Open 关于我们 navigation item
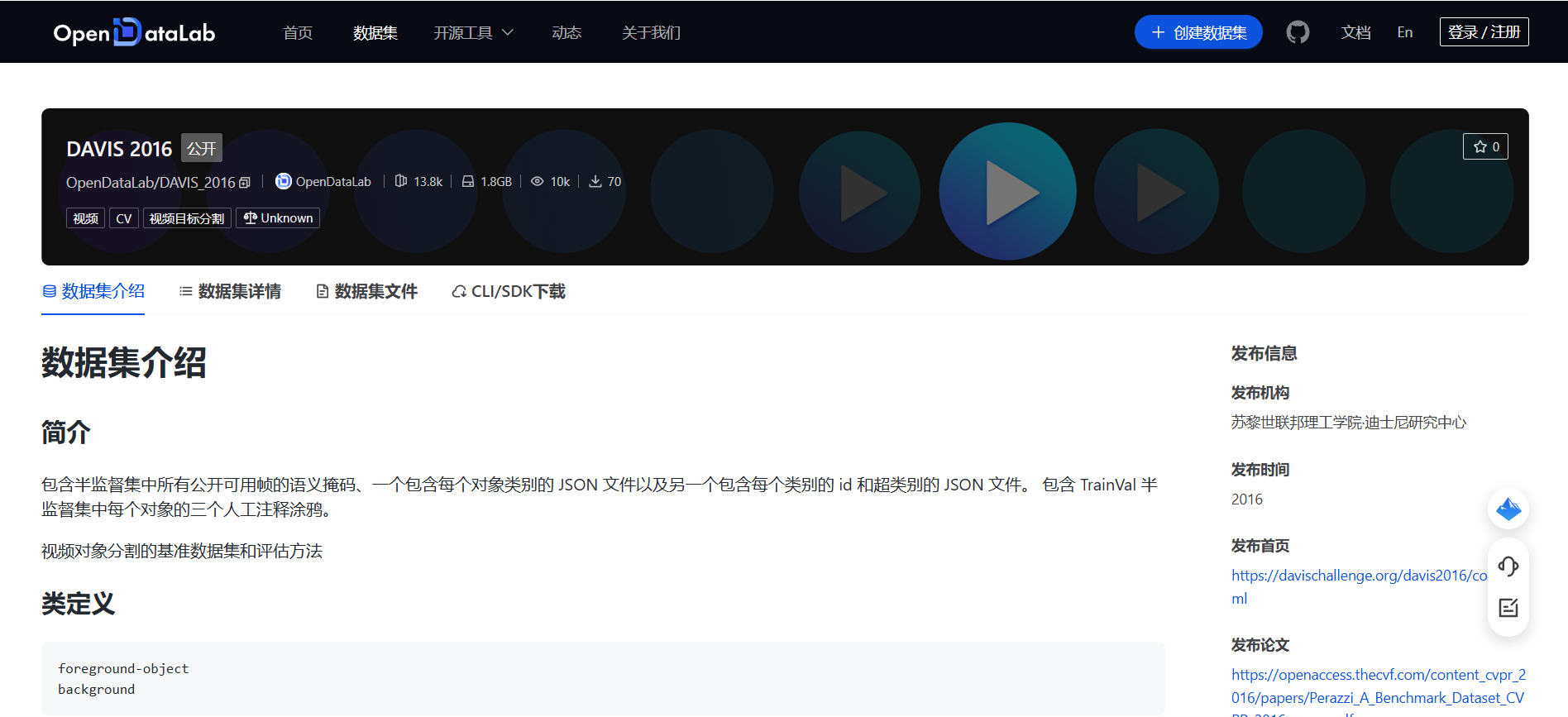This screenshot has width=1568, height=717. pos(652,32)
